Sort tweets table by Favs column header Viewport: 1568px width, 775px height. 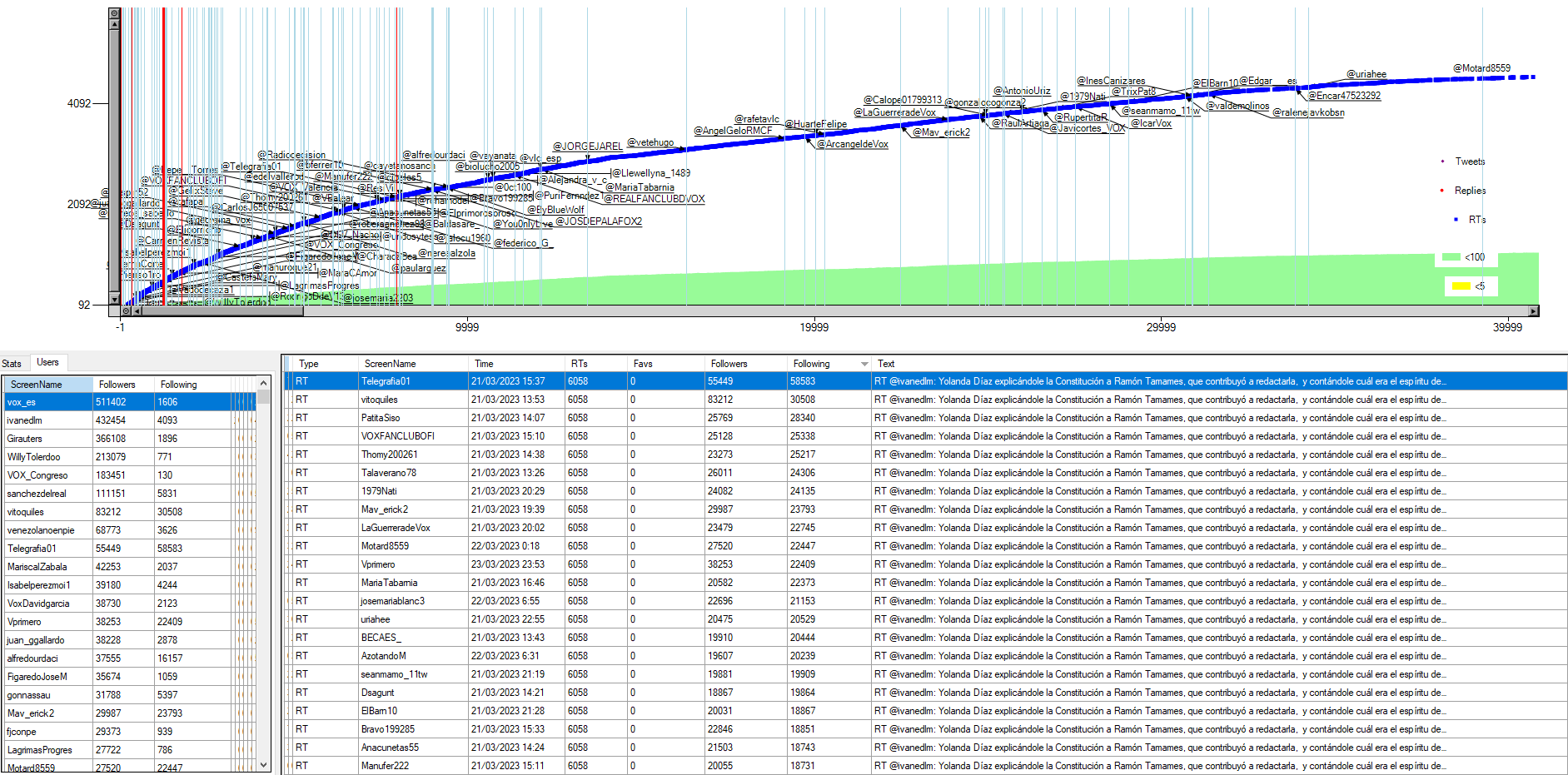click(x=666, y=364)
